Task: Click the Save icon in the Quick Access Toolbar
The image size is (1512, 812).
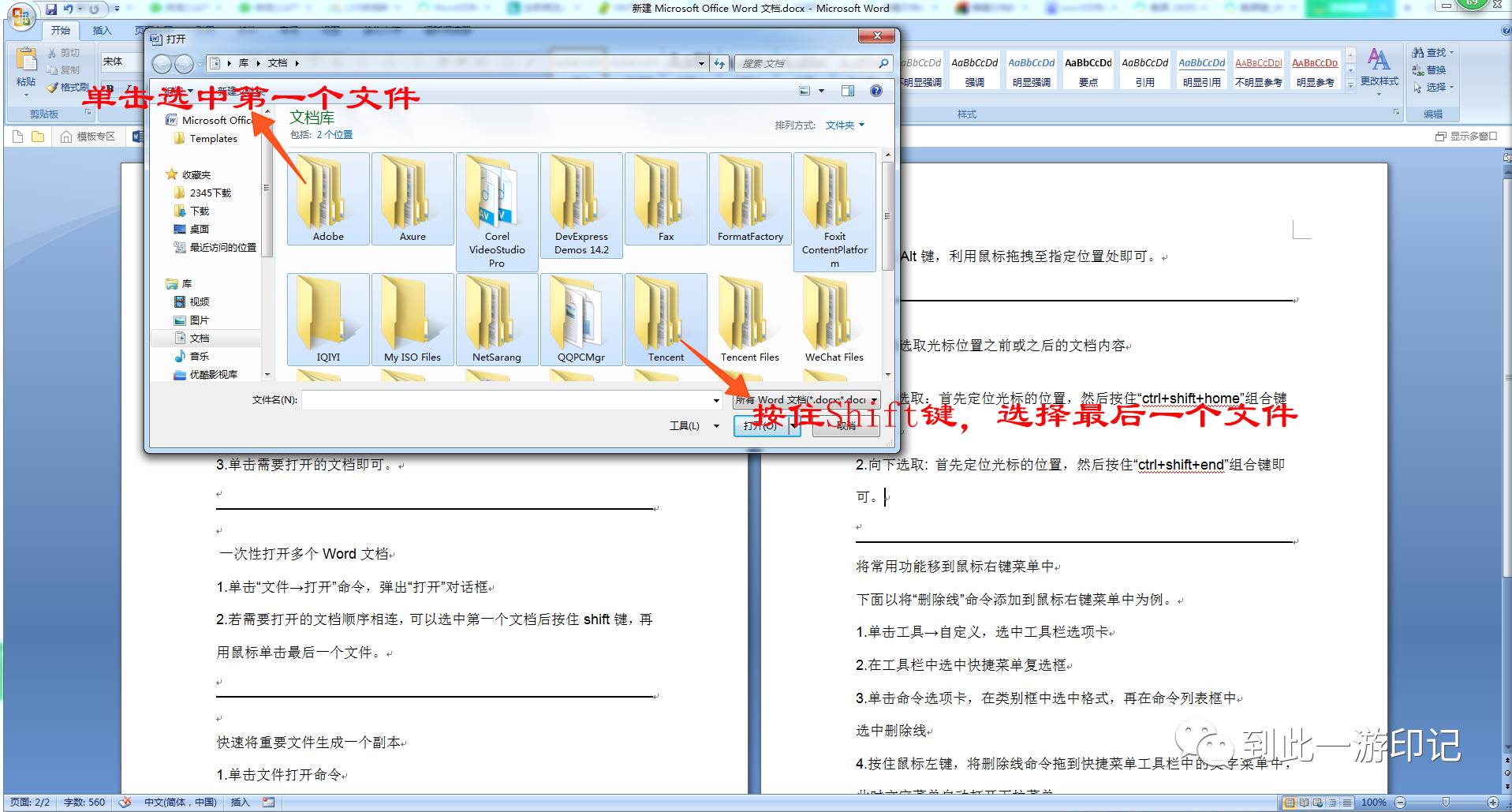Action: pos(51,9)
